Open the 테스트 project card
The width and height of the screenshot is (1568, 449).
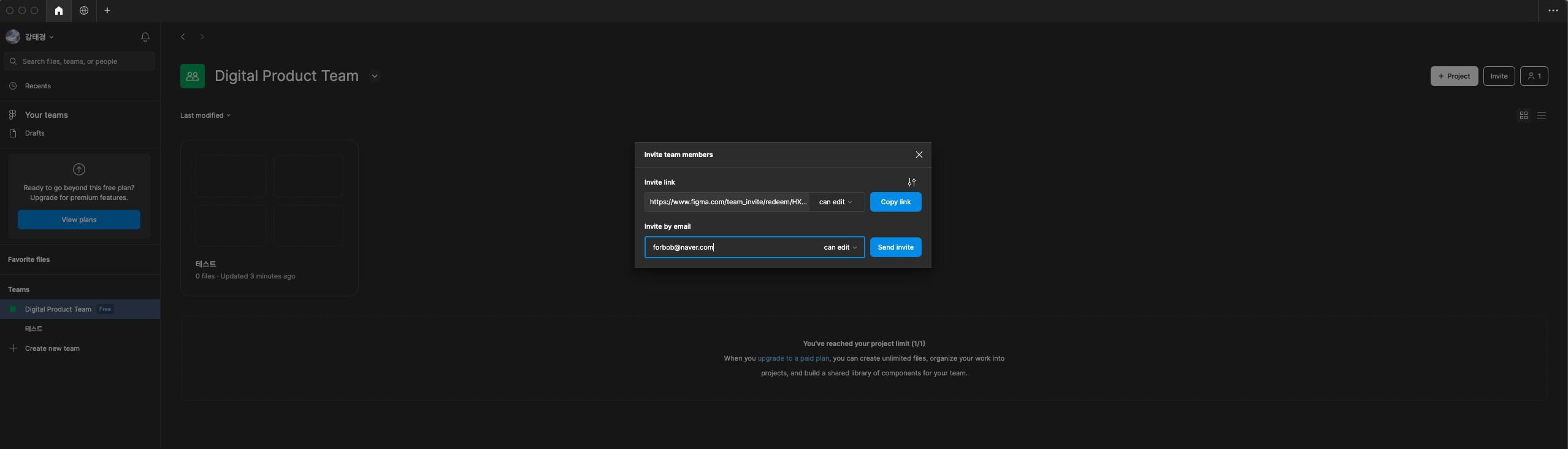click(x=269, y=218)
